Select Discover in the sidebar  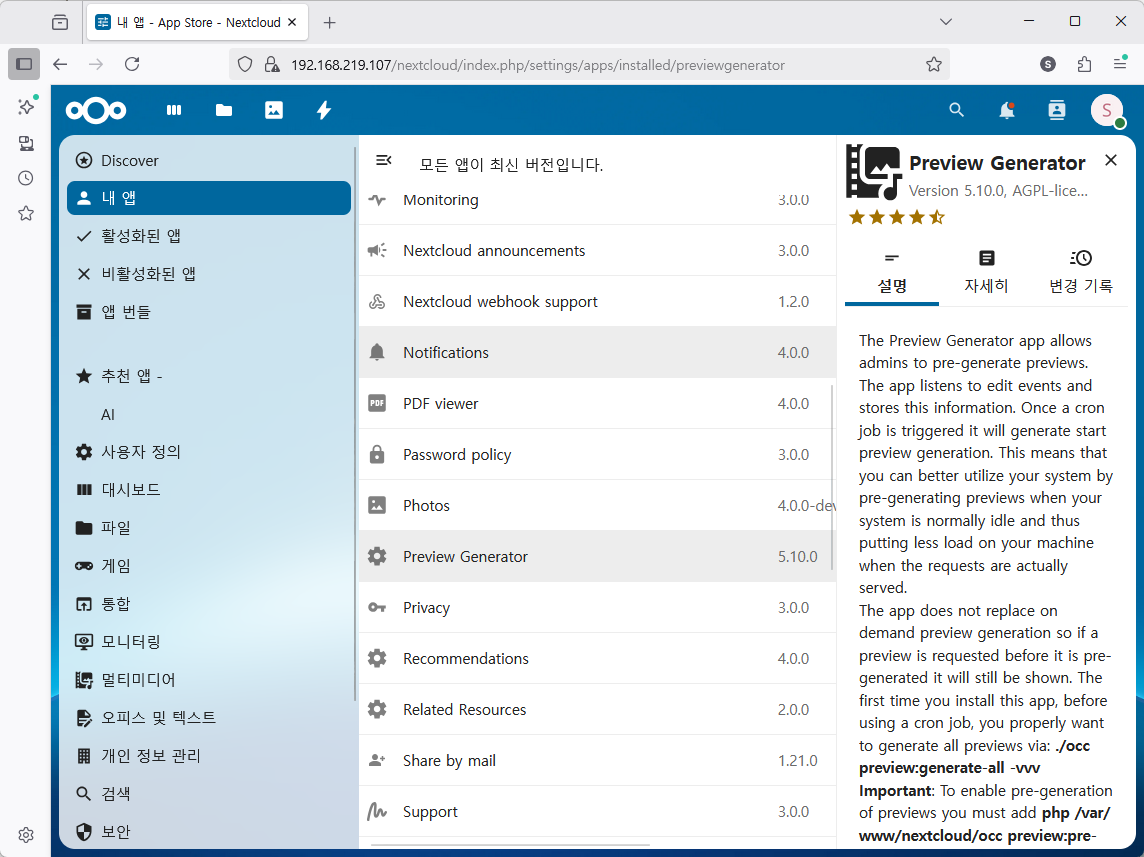[x=209, y=160]
